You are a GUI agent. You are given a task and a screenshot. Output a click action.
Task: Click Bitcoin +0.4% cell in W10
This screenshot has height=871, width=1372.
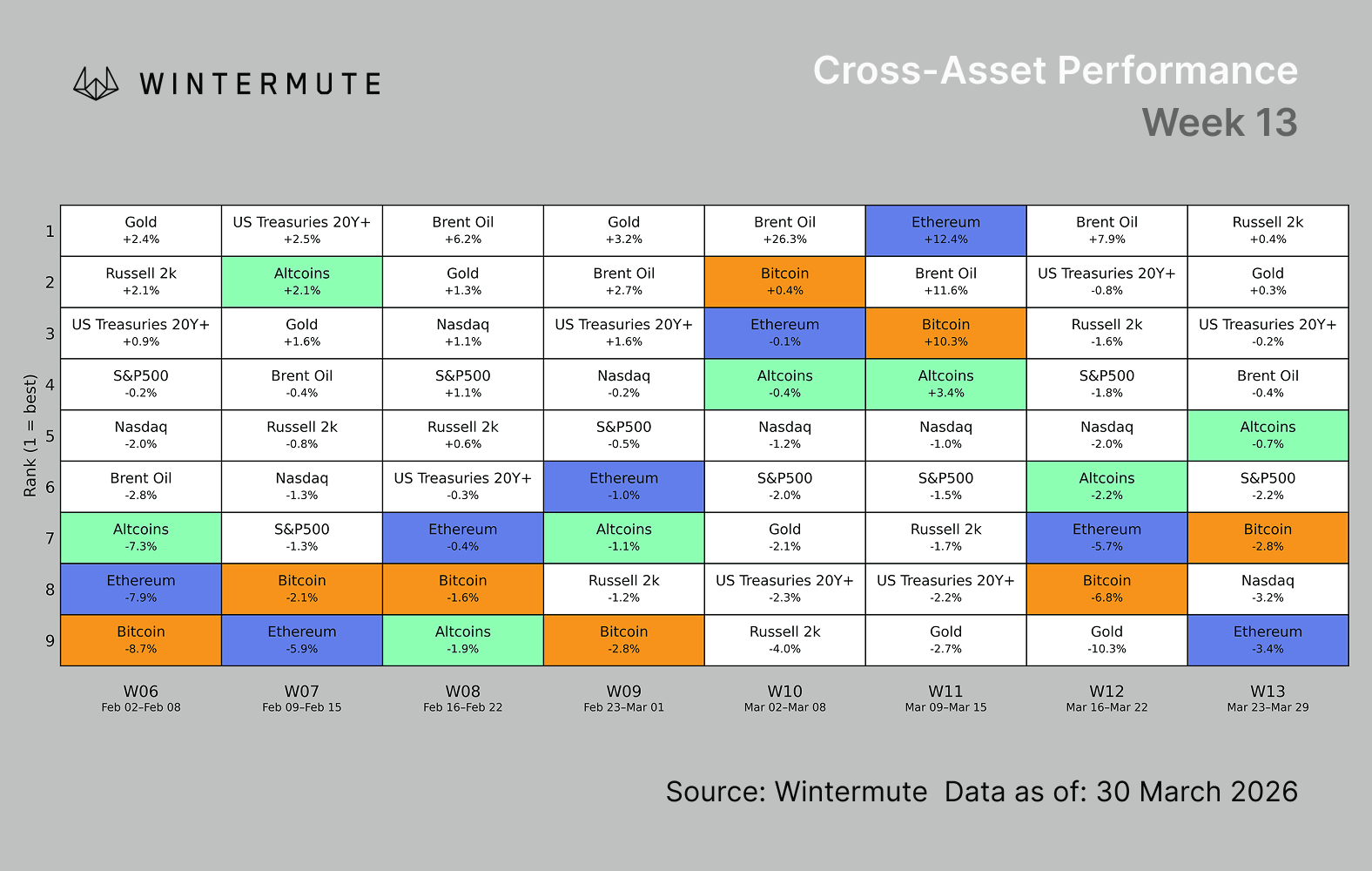[784, 281]
